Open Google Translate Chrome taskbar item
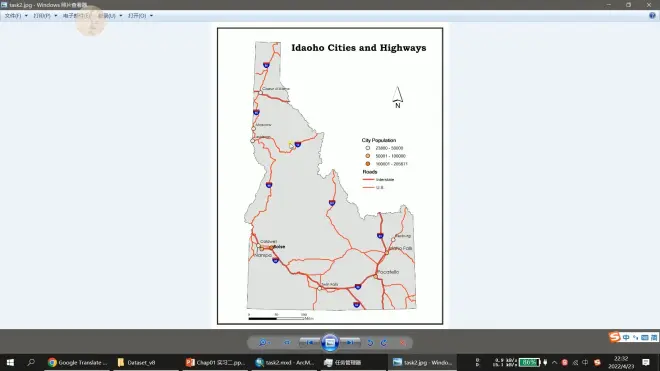The height and width of the screenshot is (371, 660). [78, 362]
